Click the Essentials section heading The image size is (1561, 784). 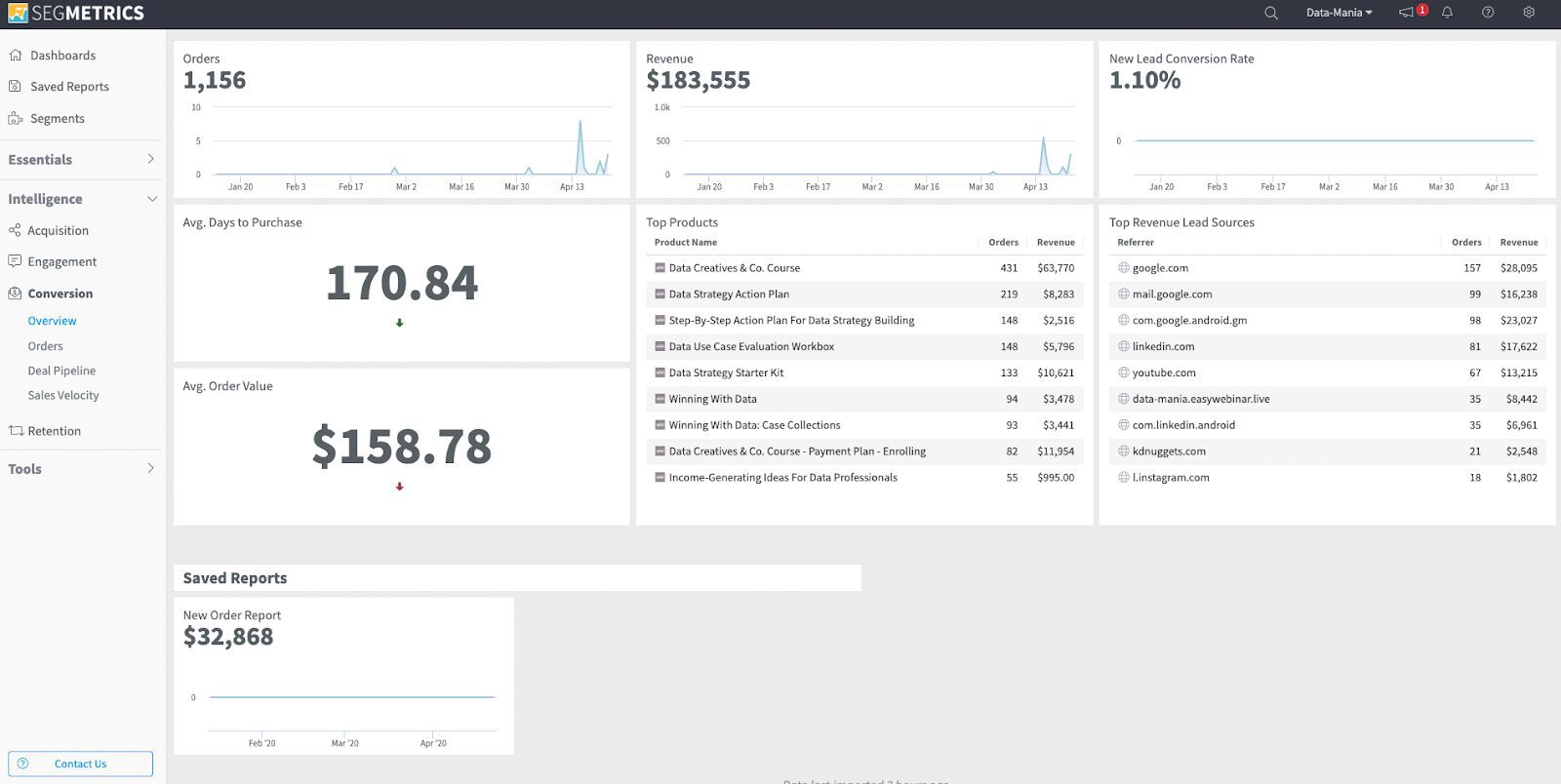[40, 160]
